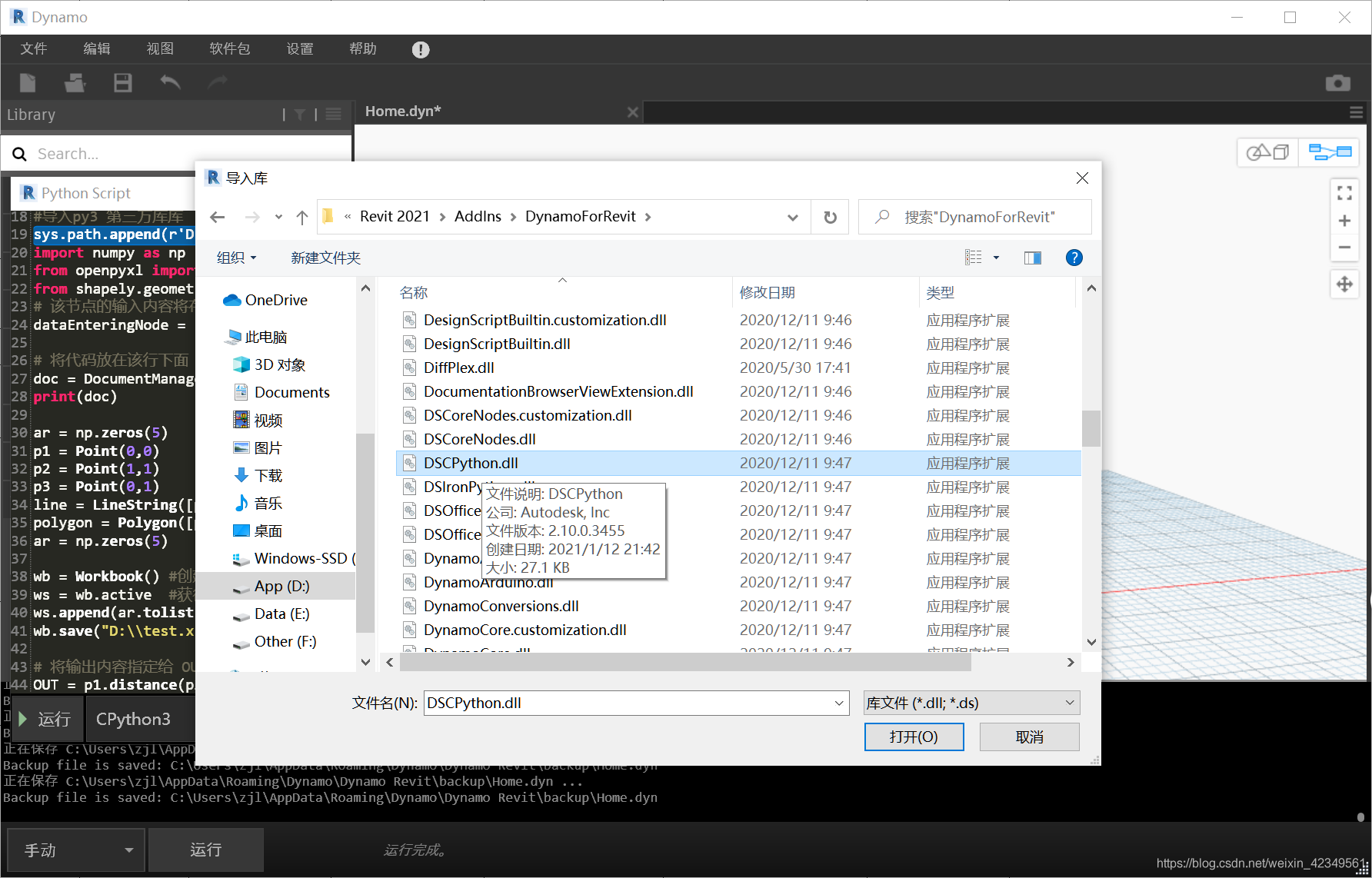Close the import library dialog
The image size is (1372, 878).
tap(1082, 178)
